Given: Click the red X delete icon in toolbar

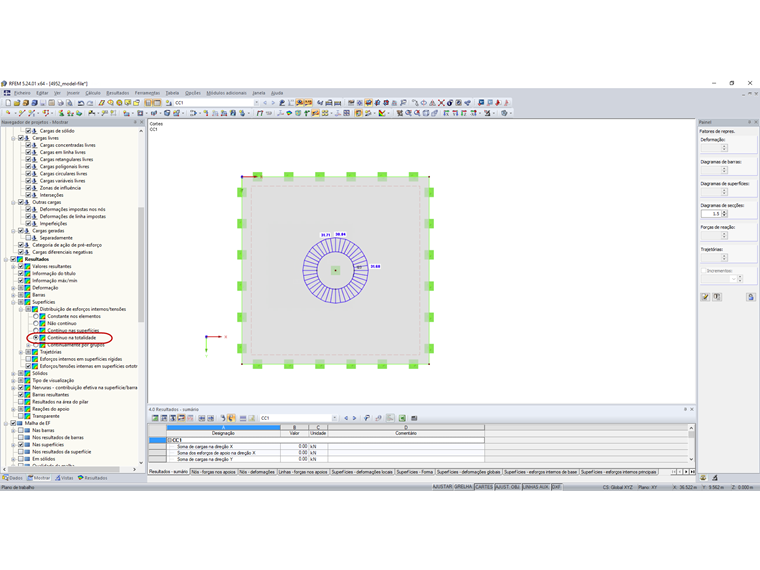Looking at the screenshot, I should [x=441, y=103].
